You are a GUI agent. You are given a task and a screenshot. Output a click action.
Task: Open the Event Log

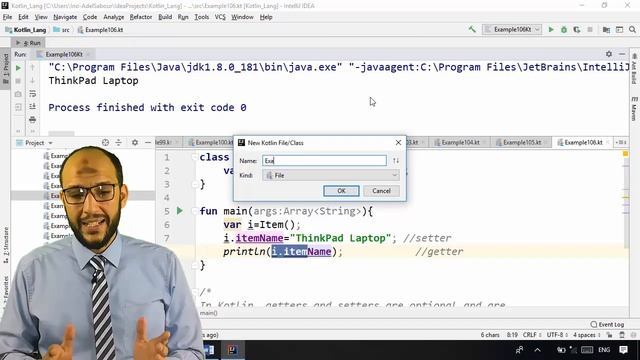[x=607, y=324]
